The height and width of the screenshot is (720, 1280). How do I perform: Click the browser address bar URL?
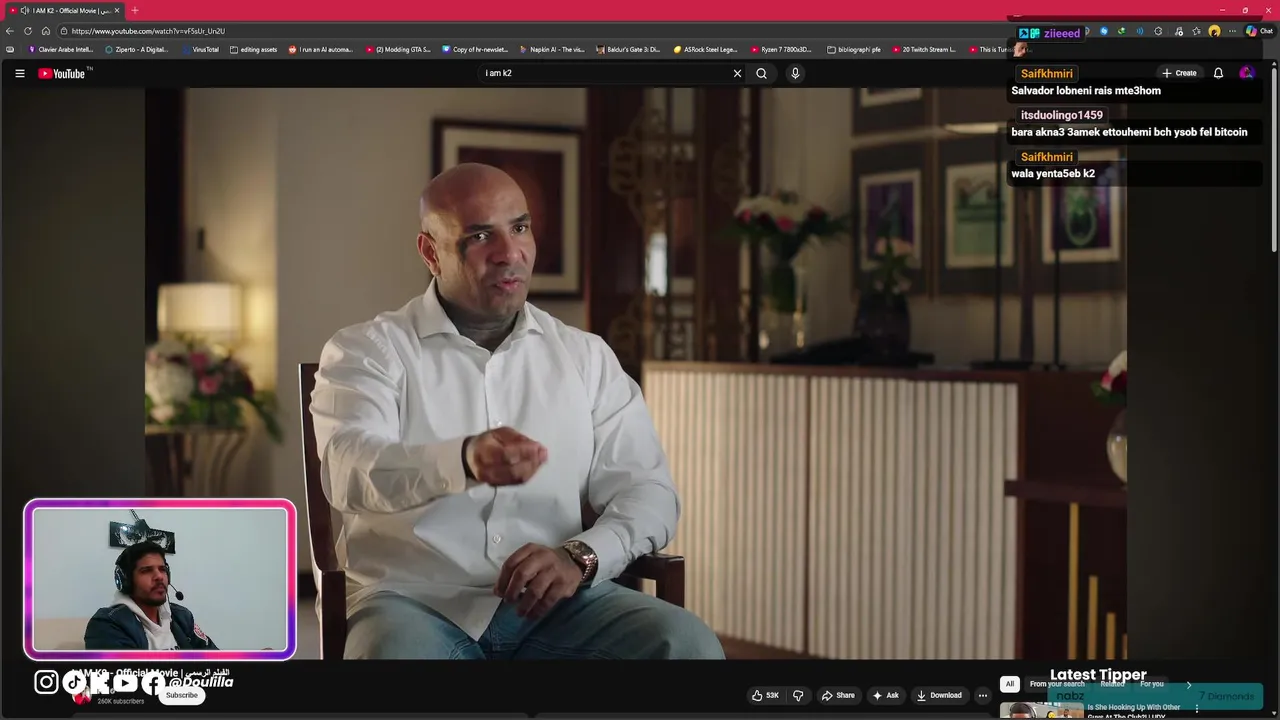pos(148,31)
